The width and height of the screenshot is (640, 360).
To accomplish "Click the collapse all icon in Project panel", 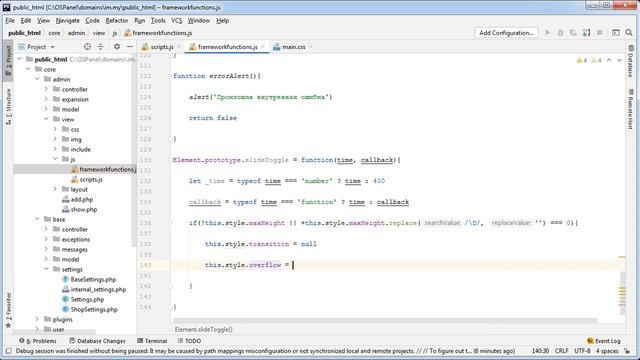I will [x=100, y=47].
